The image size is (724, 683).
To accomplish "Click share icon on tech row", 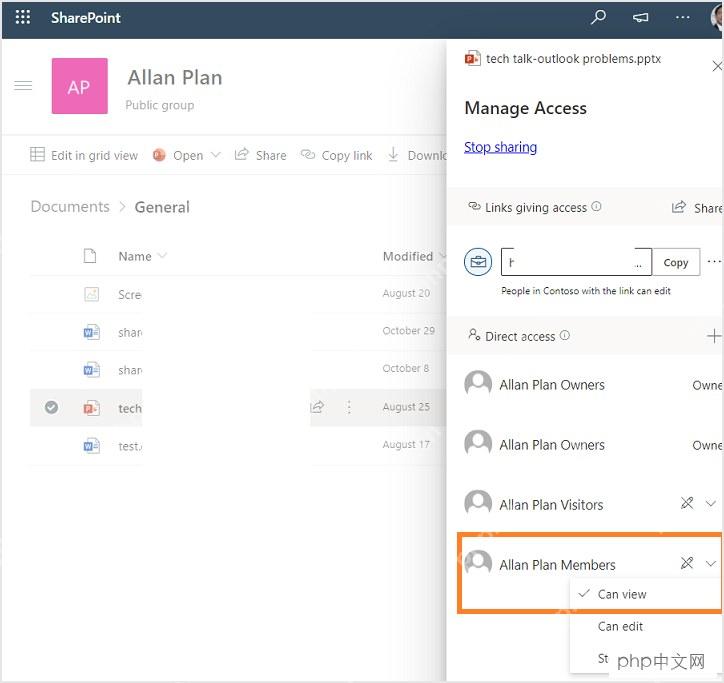I will click(317, 407).
